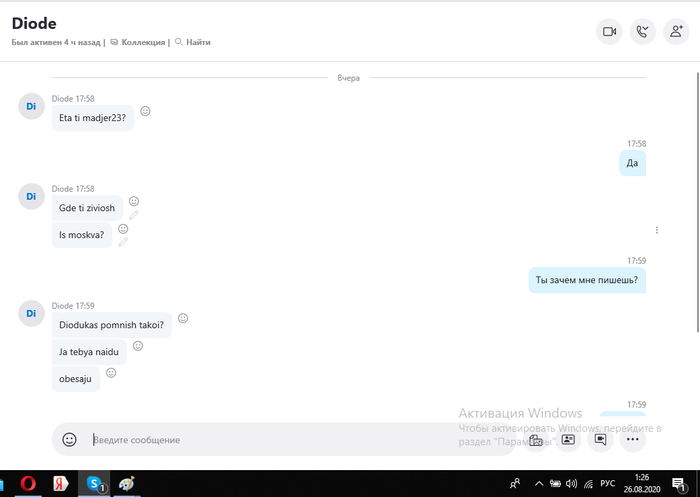
Task: Open the People icon in the system tray
Action: [515, 484]
